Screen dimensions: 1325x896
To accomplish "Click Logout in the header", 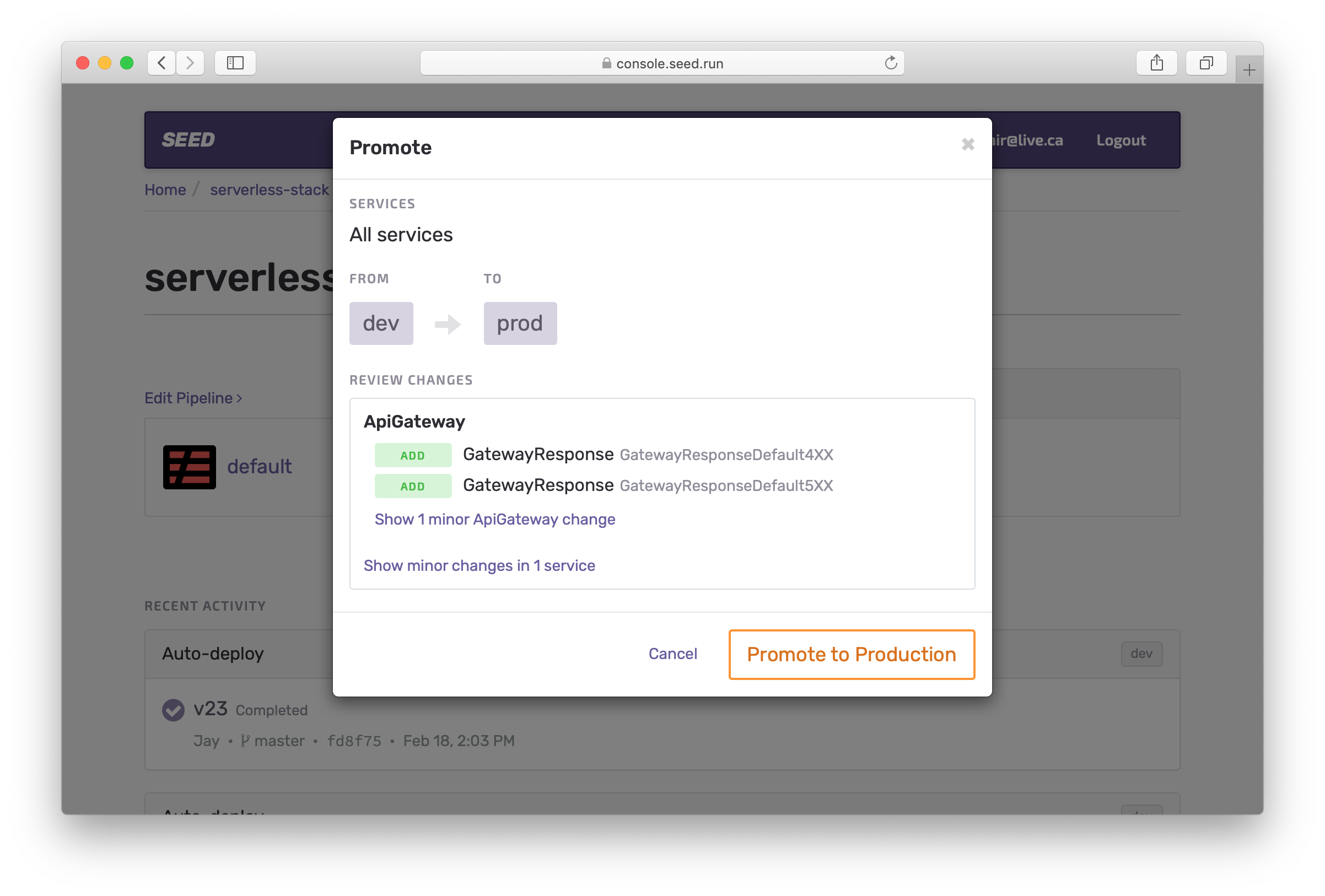I will click(1121, 140).
